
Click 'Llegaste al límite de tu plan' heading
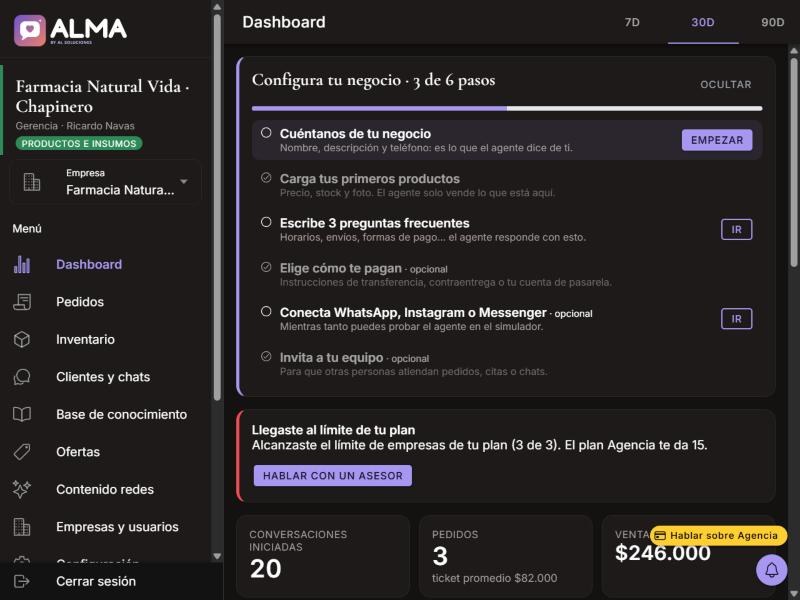(x=333, y=430)
